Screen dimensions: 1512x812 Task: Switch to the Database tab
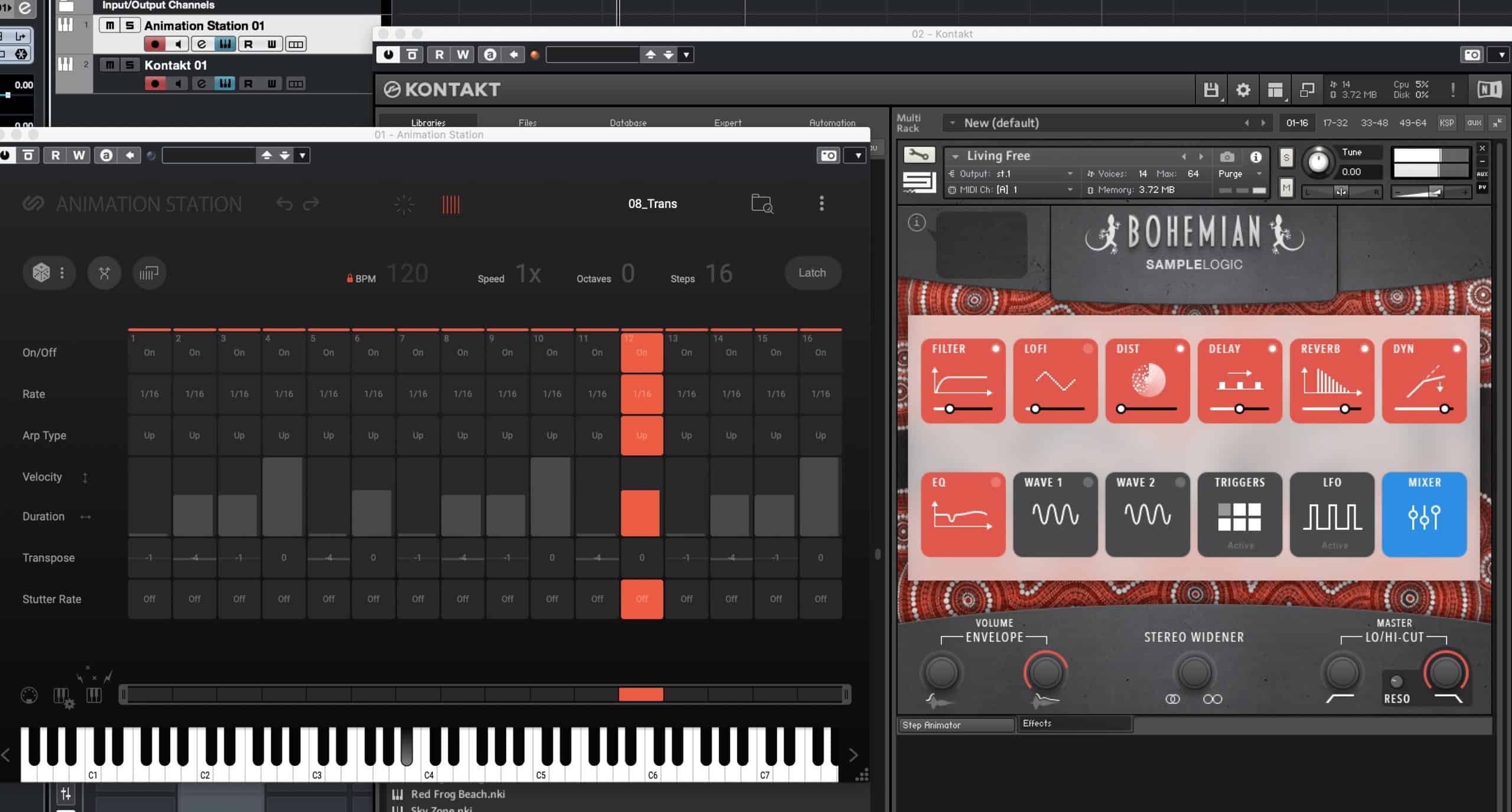click(x=628, y=123)
